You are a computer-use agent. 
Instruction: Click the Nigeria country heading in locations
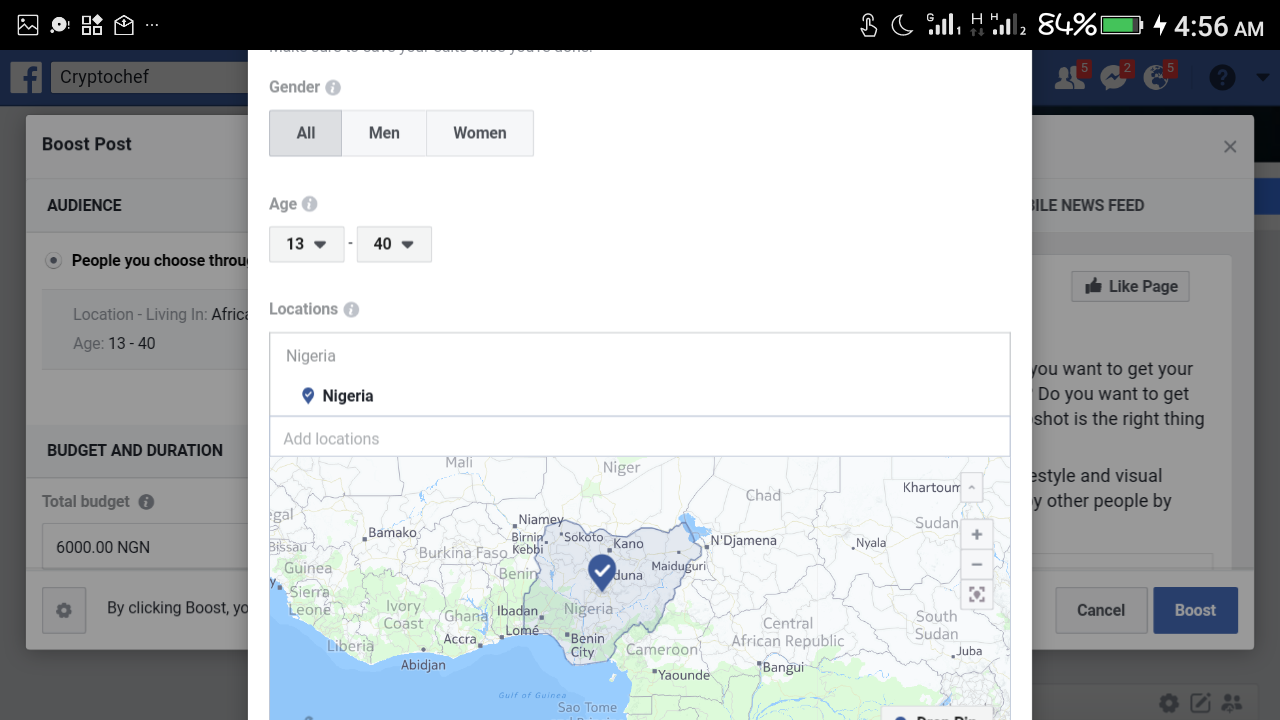311,356
